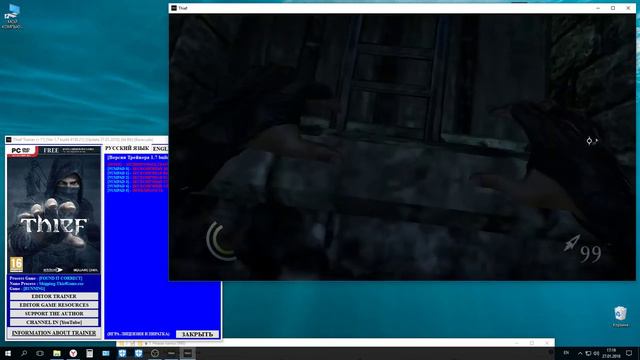Screen dimensions: 640x360
Task: Click the ЗАКРЫТЬ button in the trainer
Action: [198, 334]
